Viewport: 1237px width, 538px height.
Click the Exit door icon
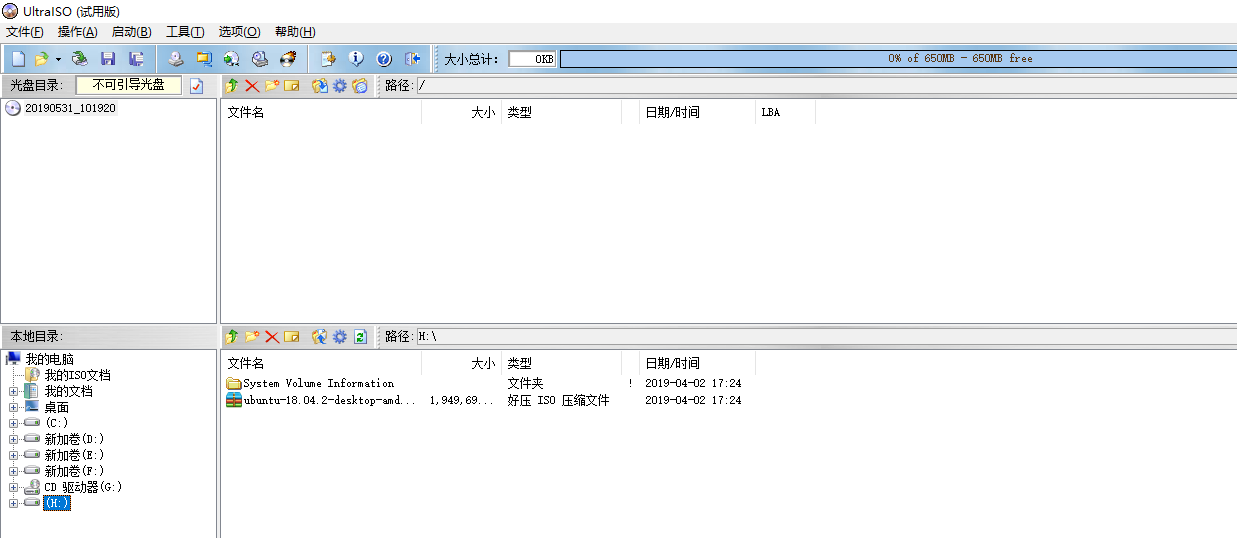click(x=411, y=59)
